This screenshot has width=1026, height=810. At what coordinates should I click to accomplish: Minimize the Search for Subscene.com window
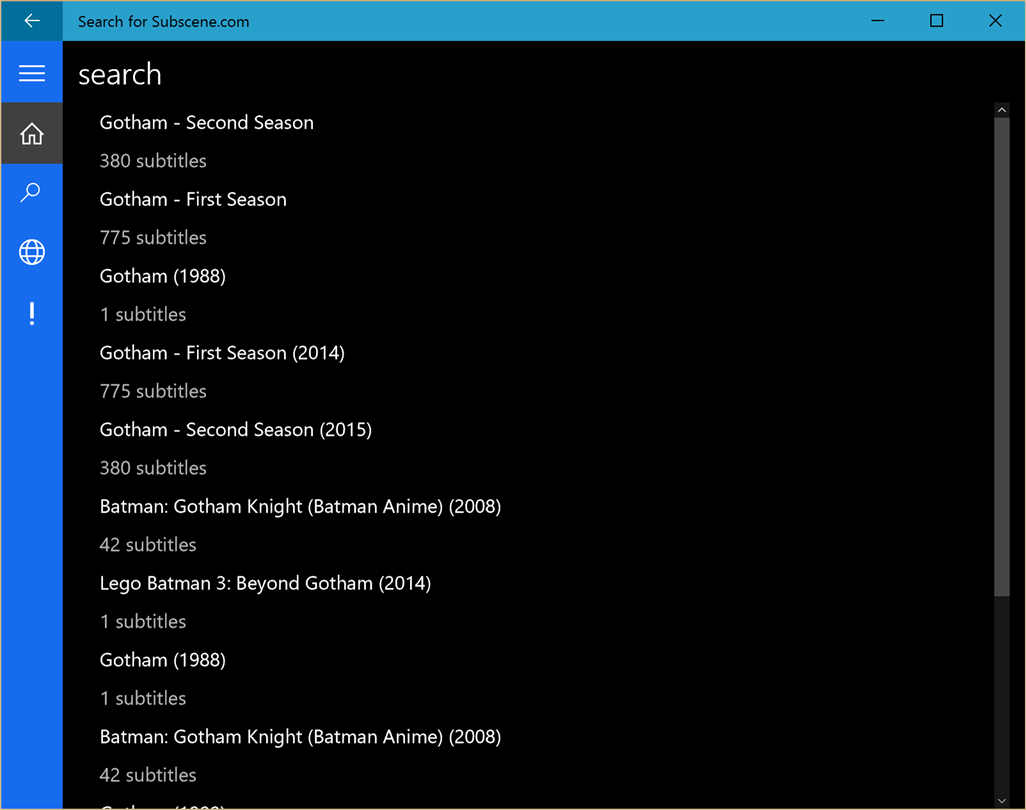pyautogui.click(x=878, y=21)
